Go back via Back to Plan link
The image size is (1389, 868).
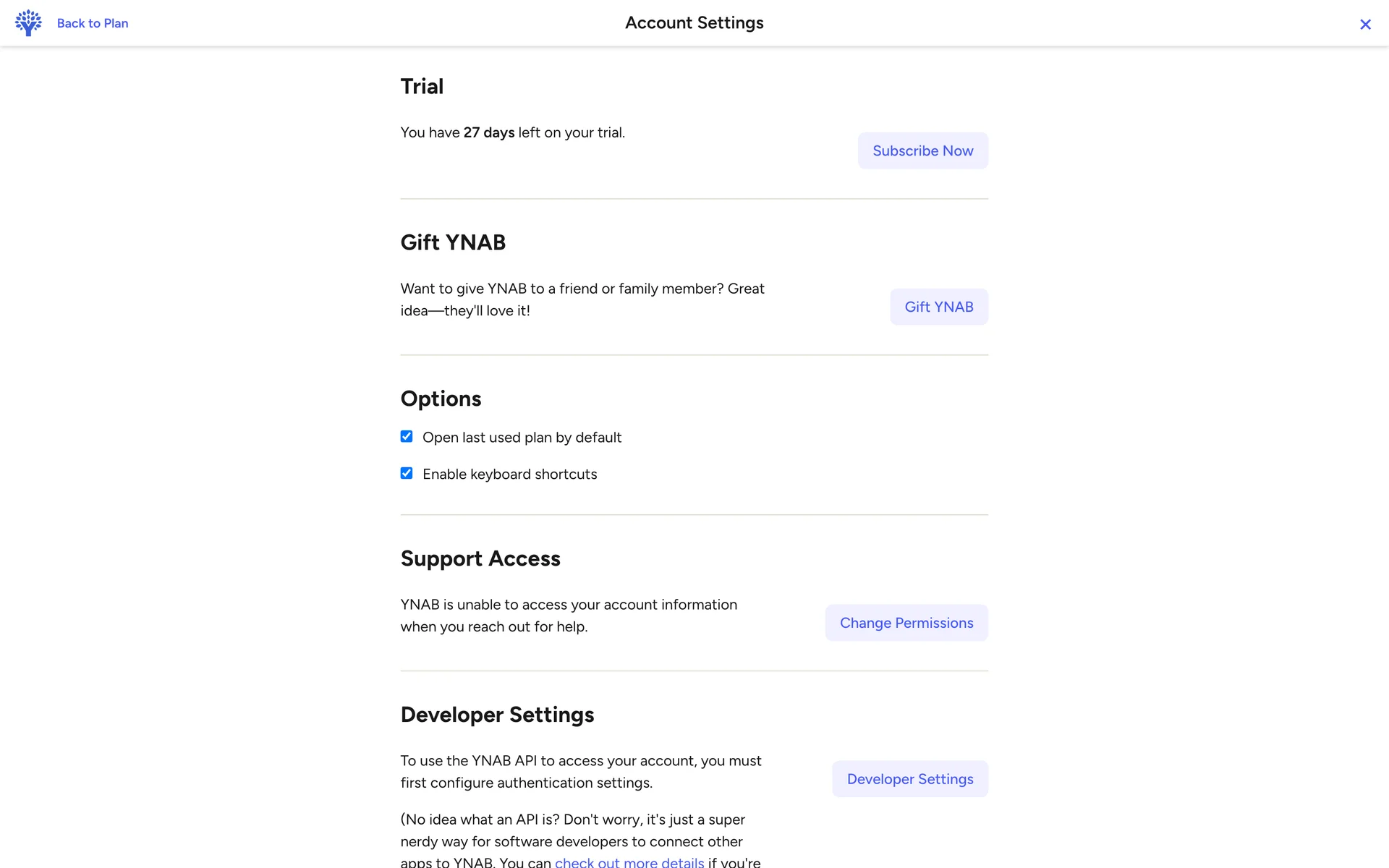pyautogui.click(x=93, y=23)
